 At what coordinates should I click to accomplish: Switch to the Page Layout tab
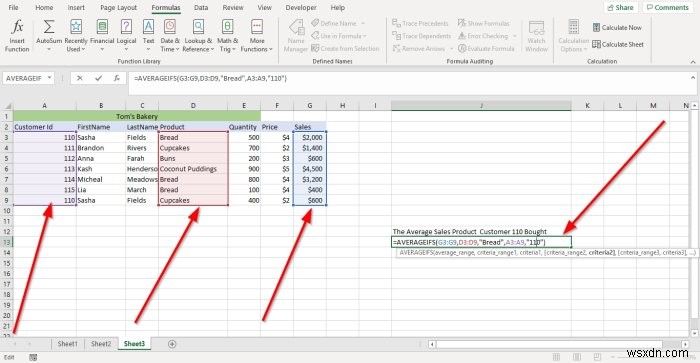point(118,8)
